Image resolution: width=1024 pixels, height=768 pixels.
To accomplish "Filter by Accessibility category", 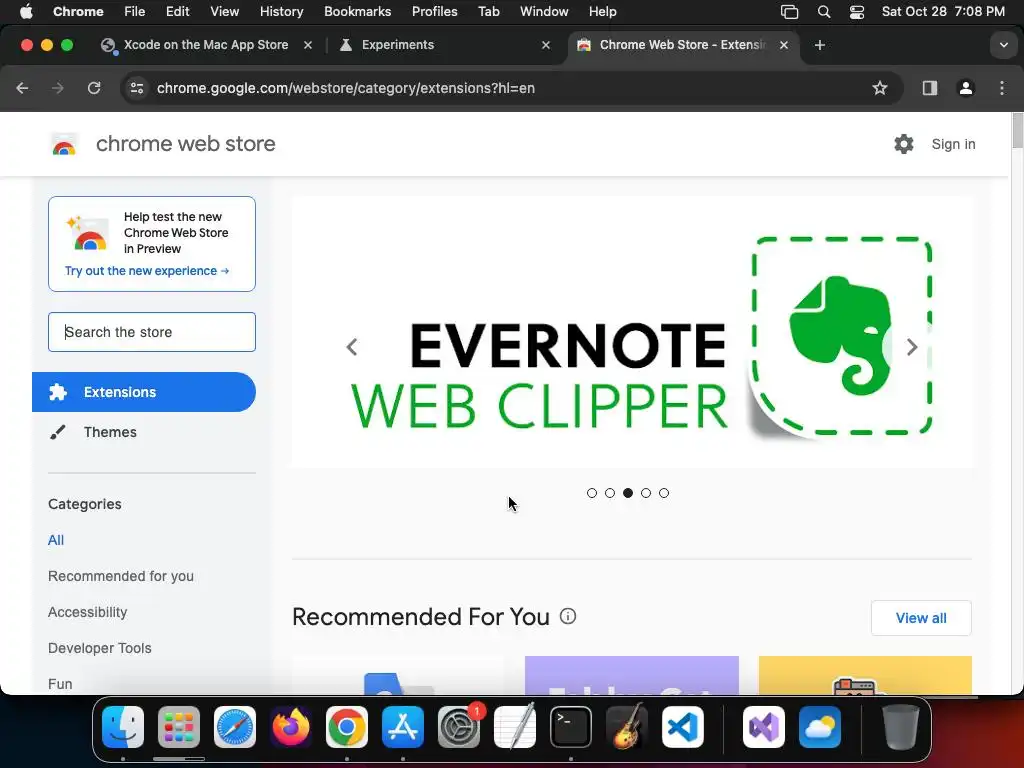I will pos(88,612).
